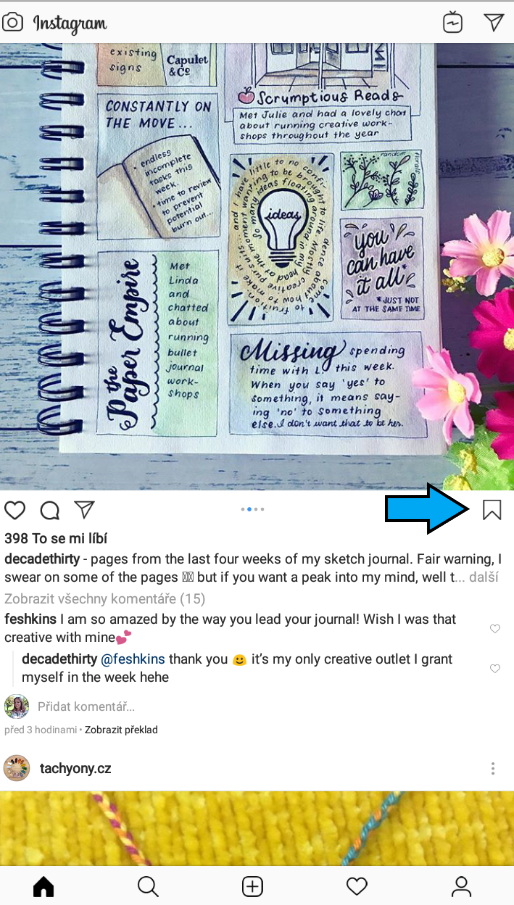514x905 pixels.
Task: Expand the caption by tapping "další"
Action: tap(483, 577)
